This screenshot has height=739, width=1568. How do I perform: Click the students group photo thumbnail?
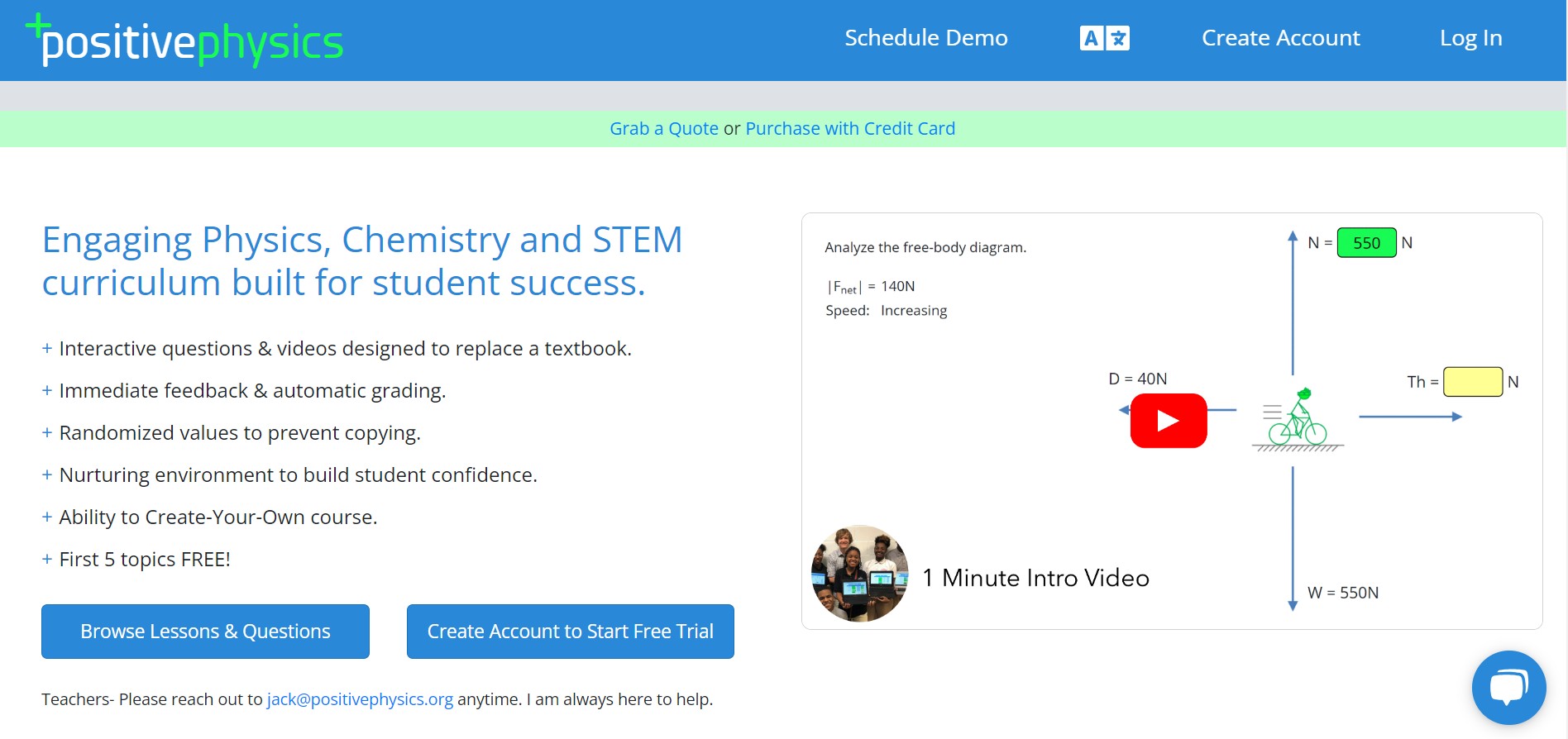click(x=860, y=573)
